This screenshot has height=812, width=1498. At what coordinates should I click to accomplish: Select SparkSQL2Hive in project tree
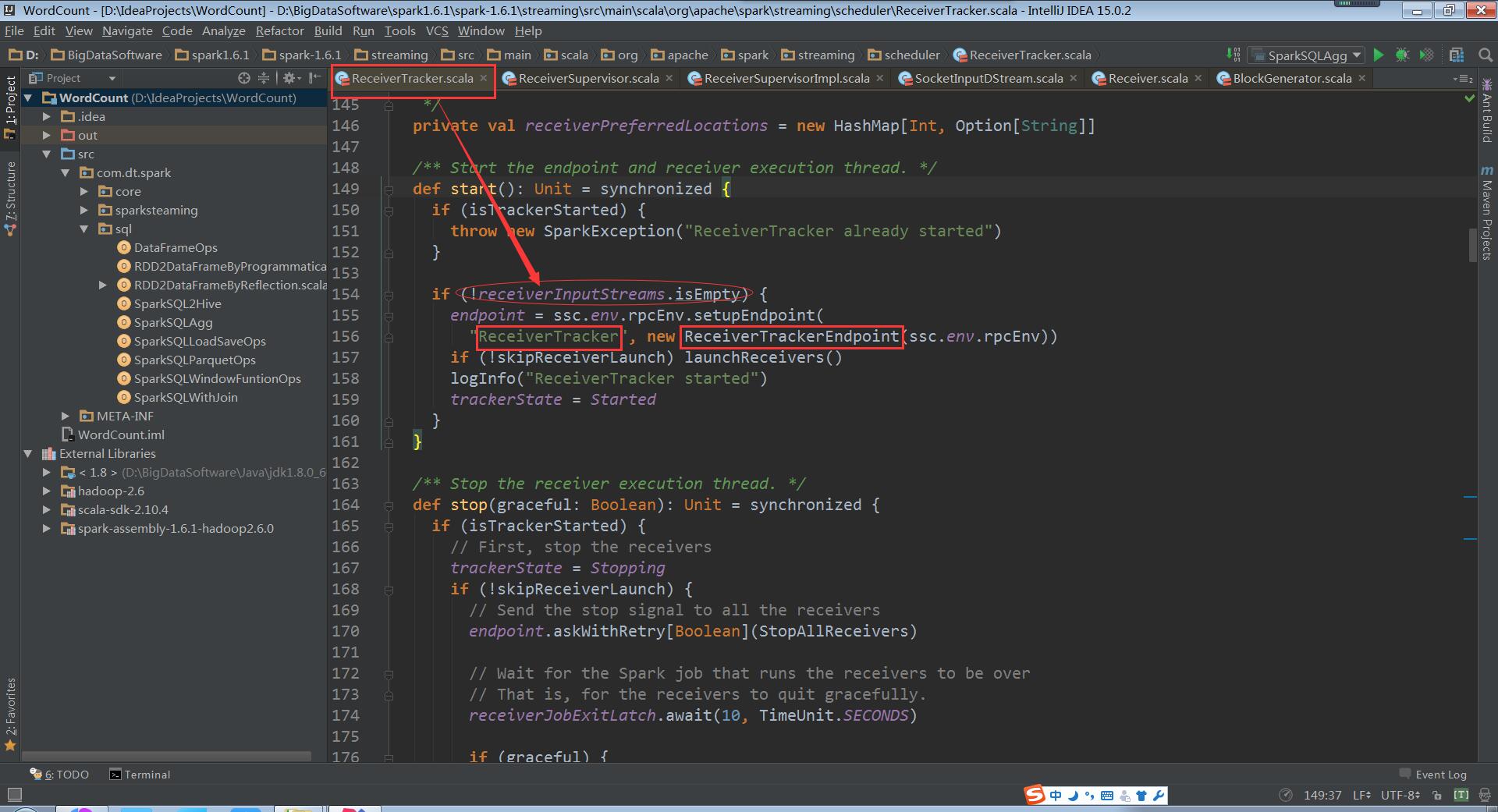coord(177,303)
